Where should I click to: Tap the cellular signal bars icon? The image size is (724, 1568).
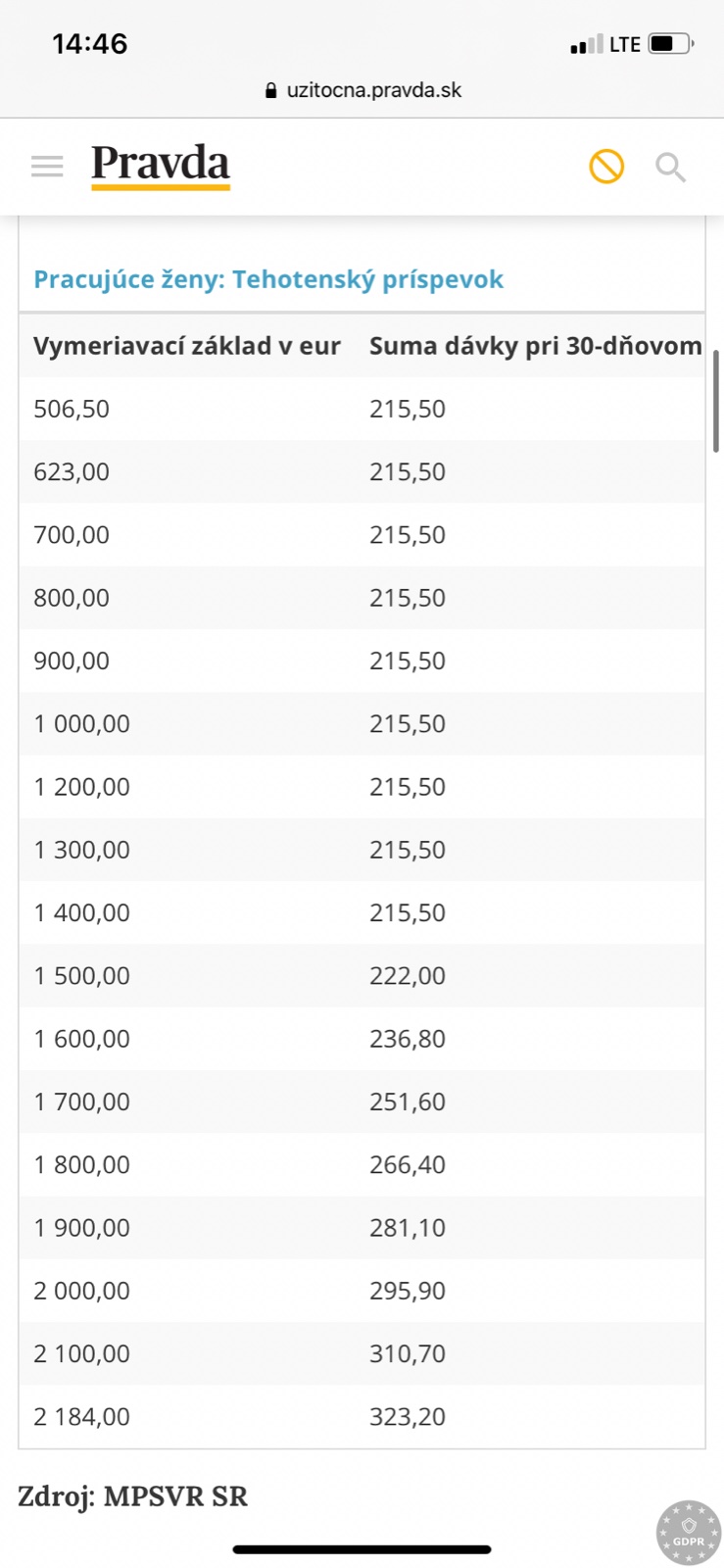point(586,45)
